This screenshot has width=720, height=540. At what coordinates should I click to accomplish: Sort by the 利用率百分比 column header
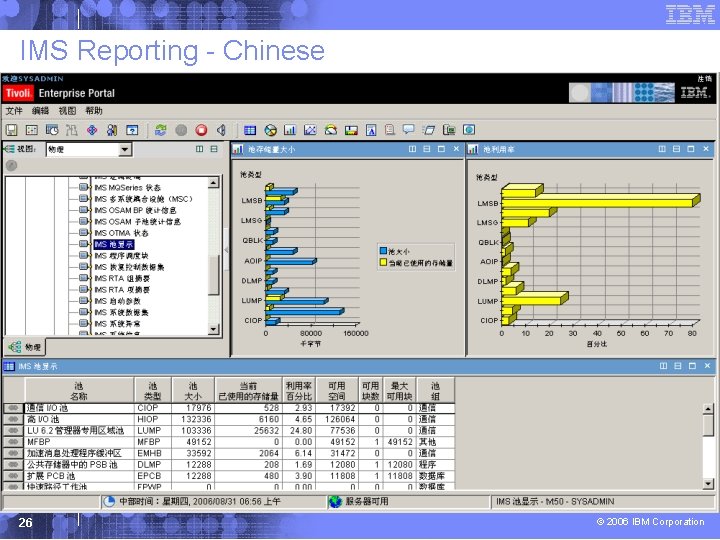pos(298,391)
